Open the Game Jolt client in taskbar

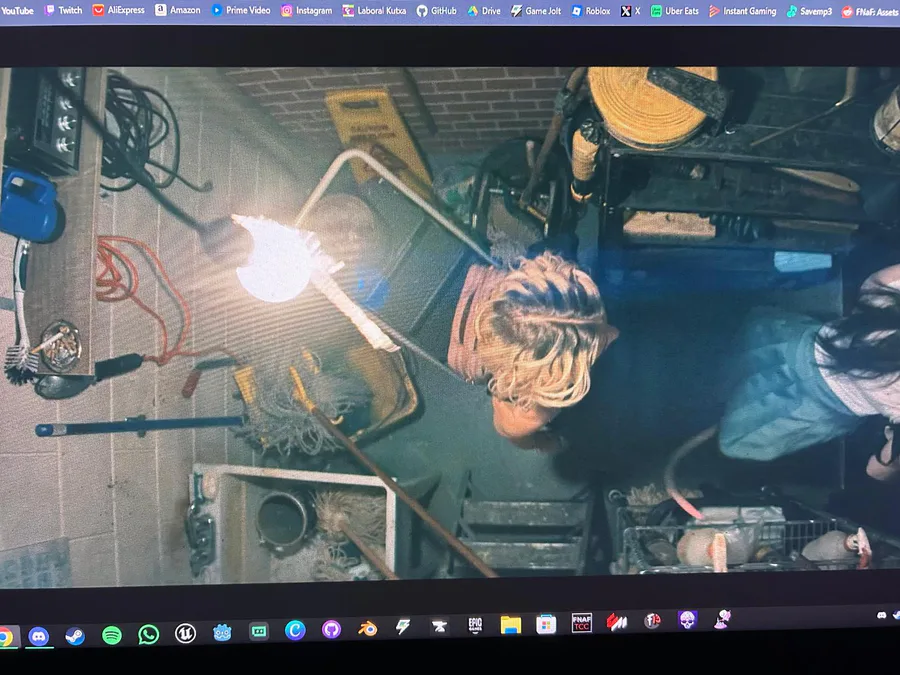(403, 627)
